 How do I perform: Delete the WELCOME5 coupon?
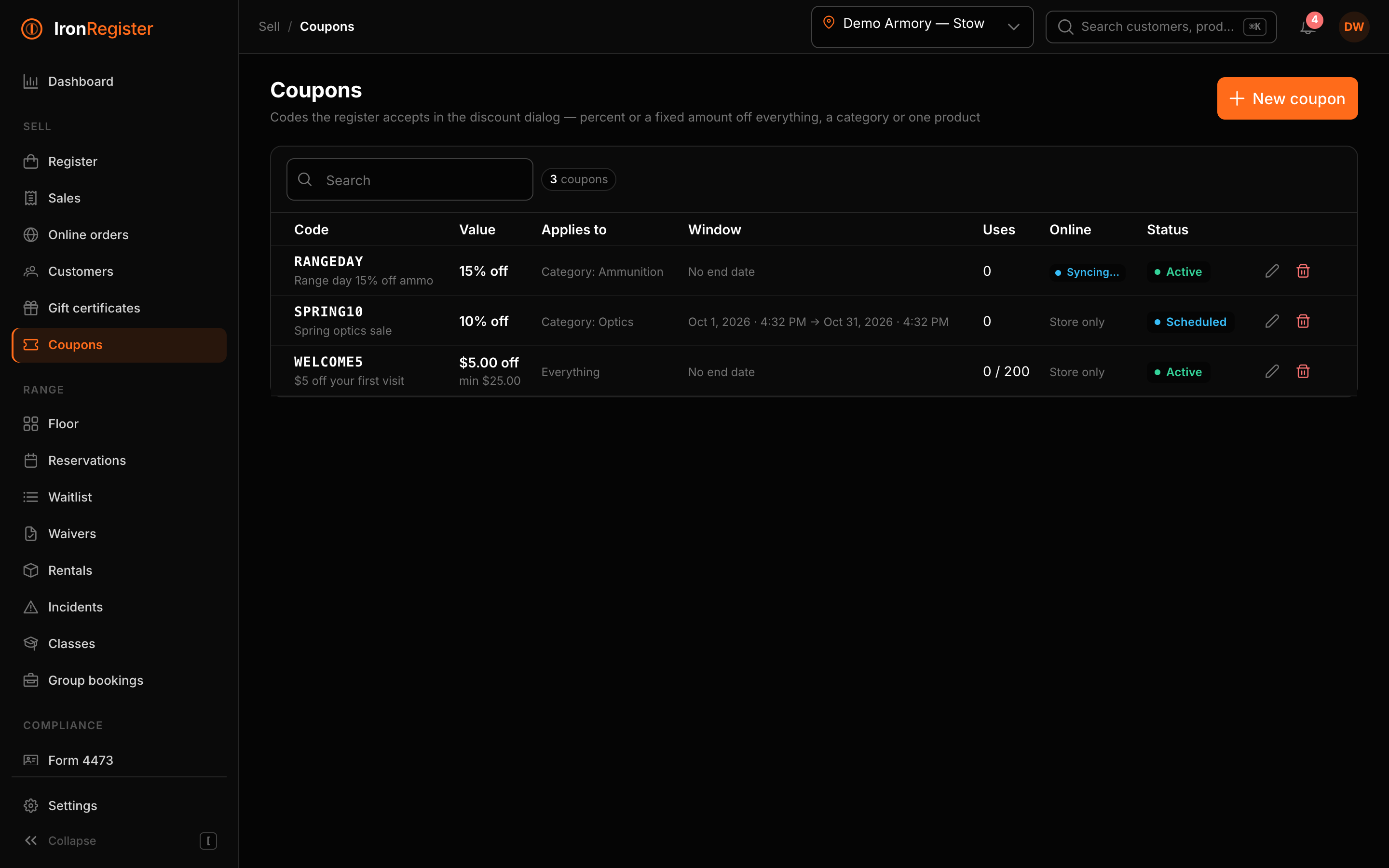tap(1303, 371)
